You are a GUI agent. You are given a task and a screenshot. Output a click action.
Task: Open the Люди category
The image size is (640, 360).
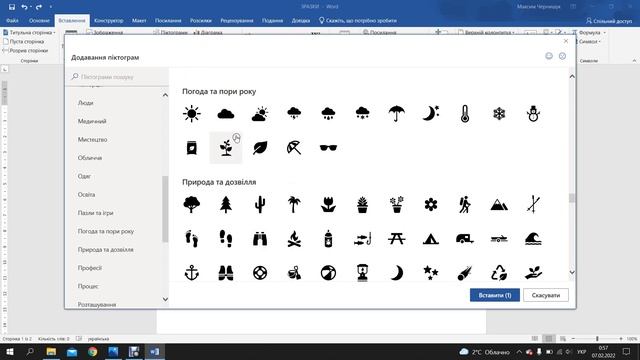point(86,103)
